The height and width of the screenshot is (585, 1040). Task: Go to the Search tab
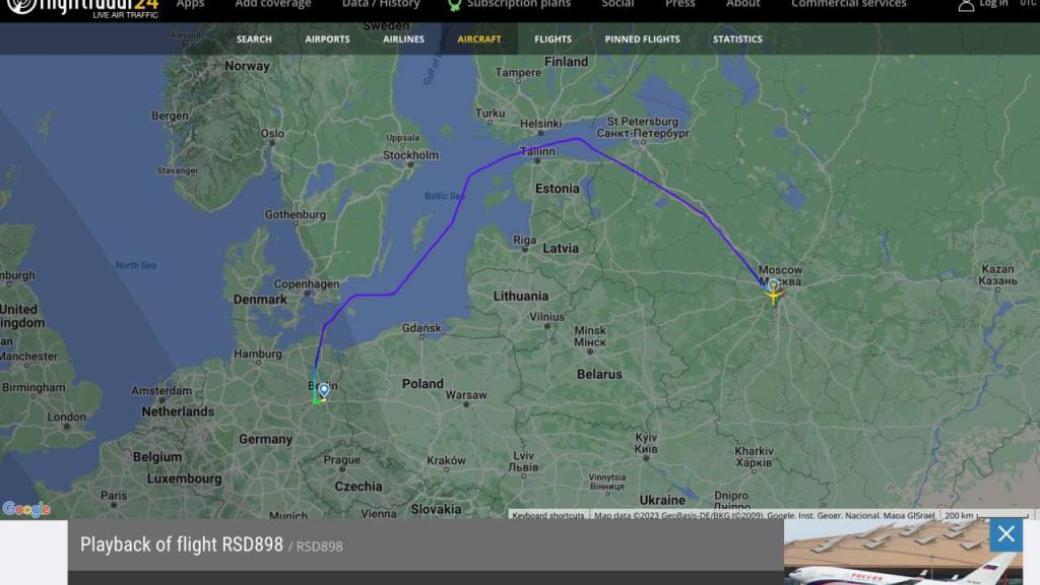click(x=254, y=39)
